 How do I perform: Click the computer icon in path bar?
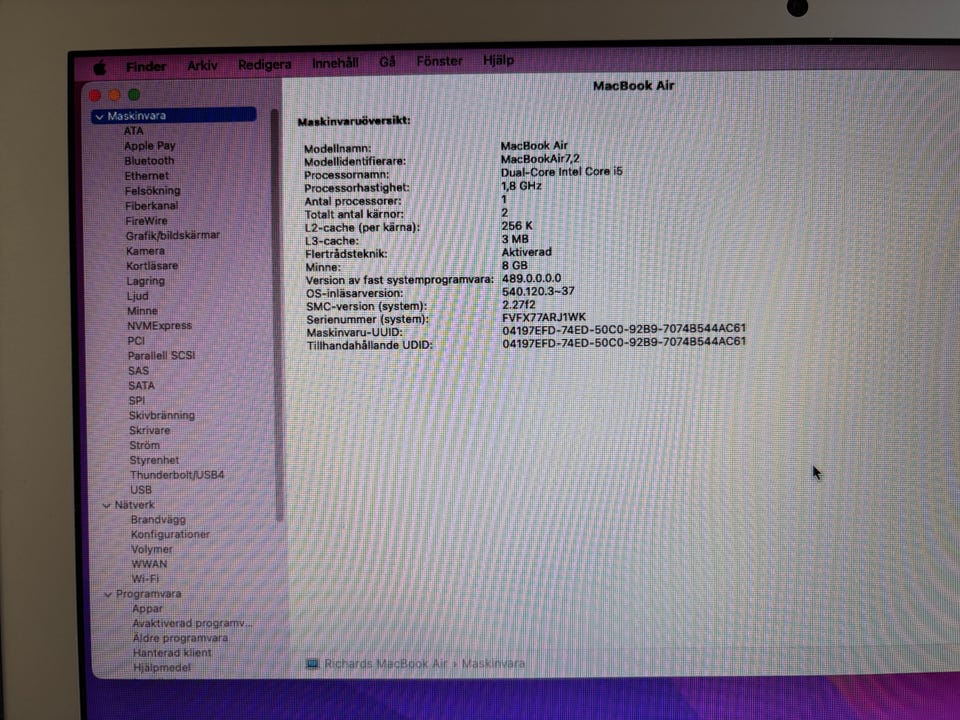[312, 664]
